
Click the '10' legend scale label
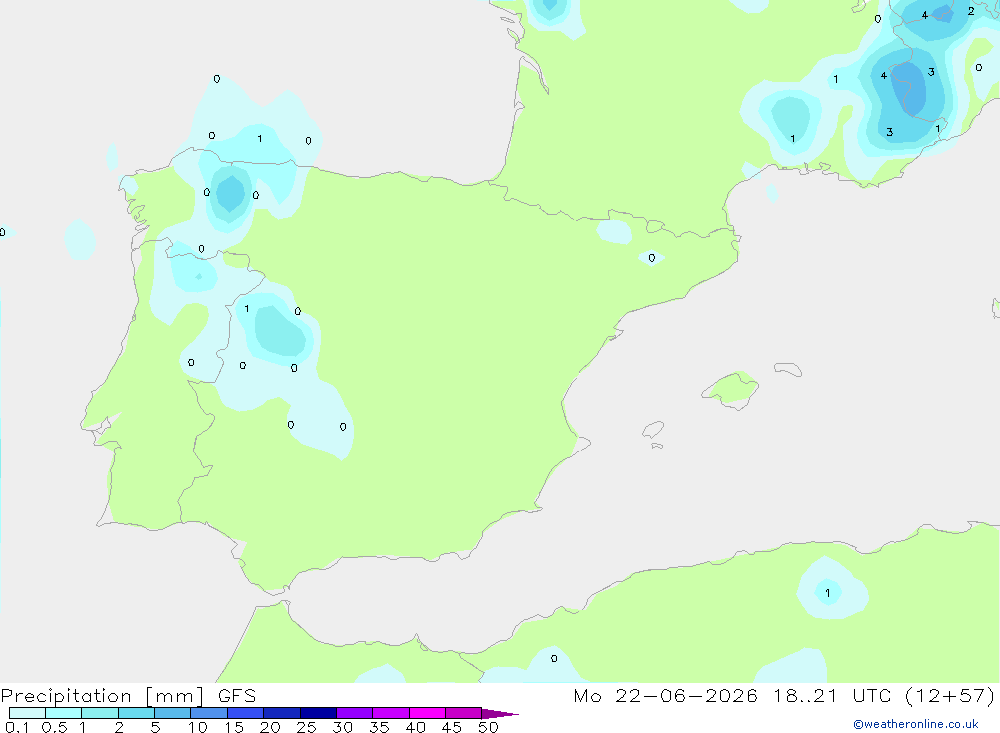pyautogui.click(x=198, y=727)
